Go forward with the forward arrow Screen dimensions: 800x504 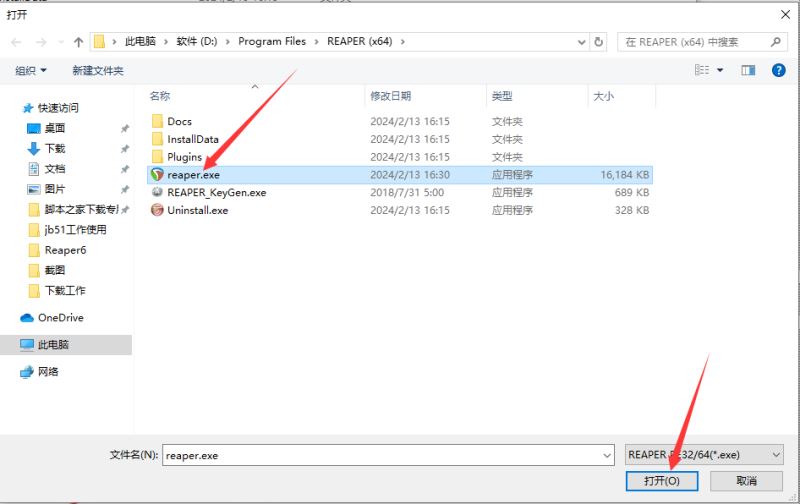coord(41,42)
